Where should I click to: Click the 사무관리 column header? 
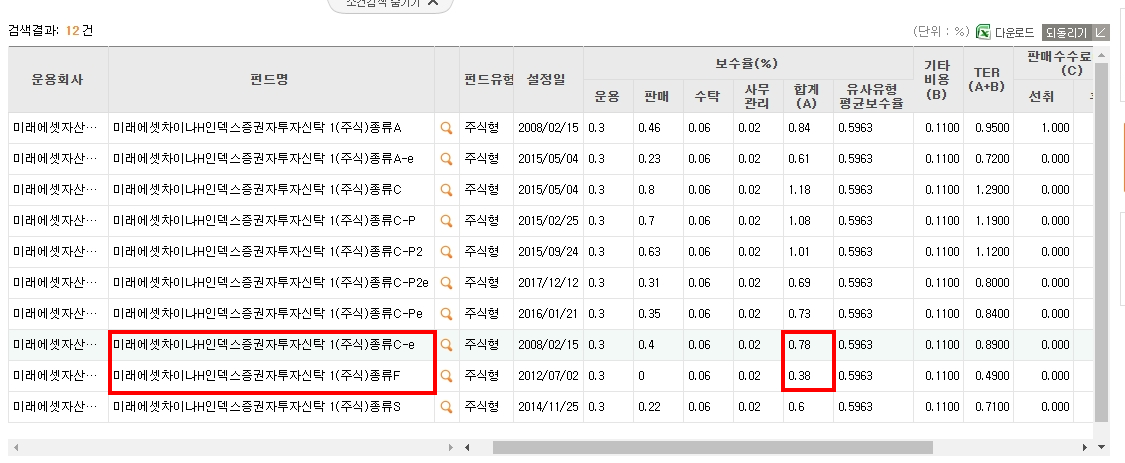[x=758, y=96]
